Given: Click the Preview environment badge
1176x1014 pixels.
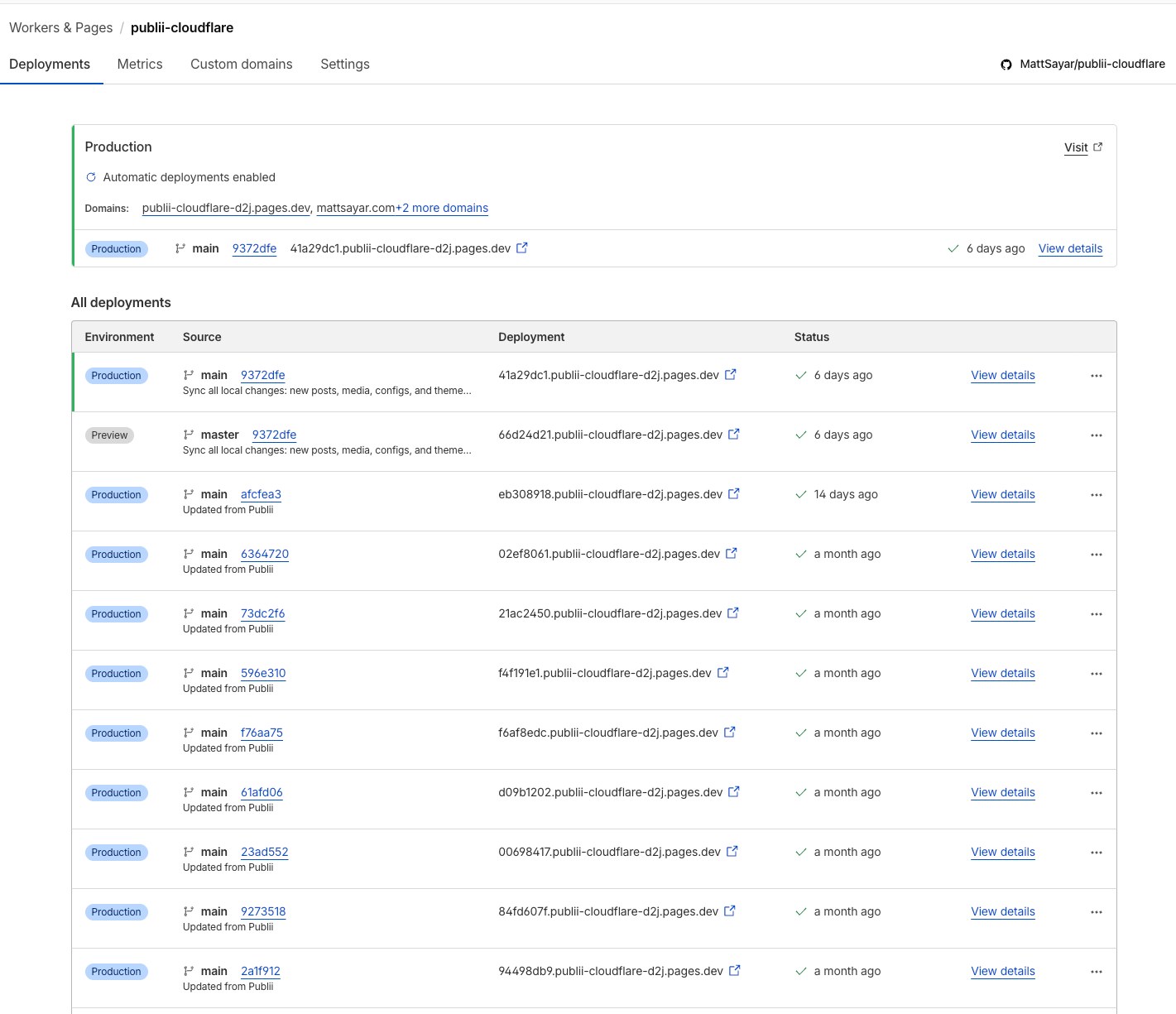Looking at the screenshot, I should pos(109,435).
